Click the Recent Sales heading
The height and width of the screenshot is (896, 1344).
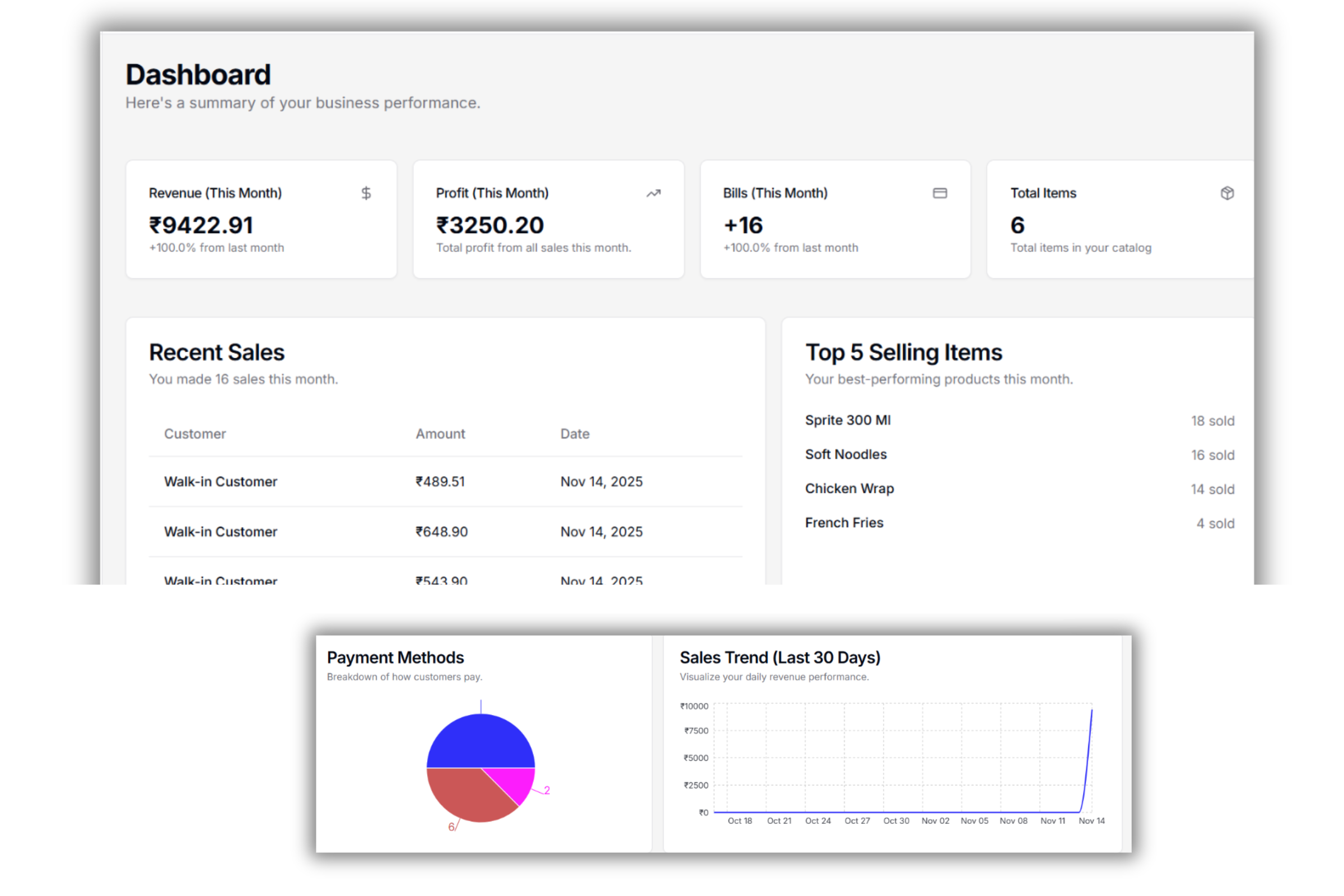[217, 353]
